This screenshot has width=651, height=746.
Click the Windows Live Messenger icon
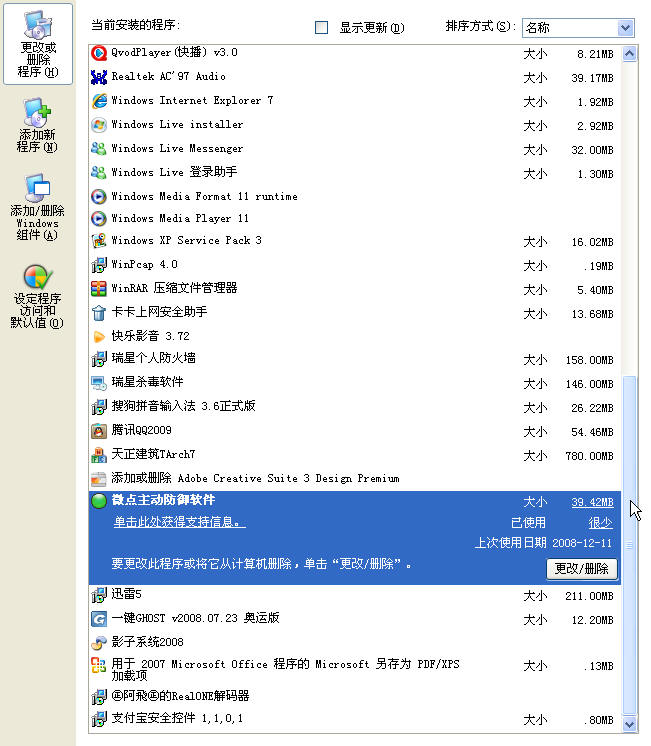[x=99, y=149]
